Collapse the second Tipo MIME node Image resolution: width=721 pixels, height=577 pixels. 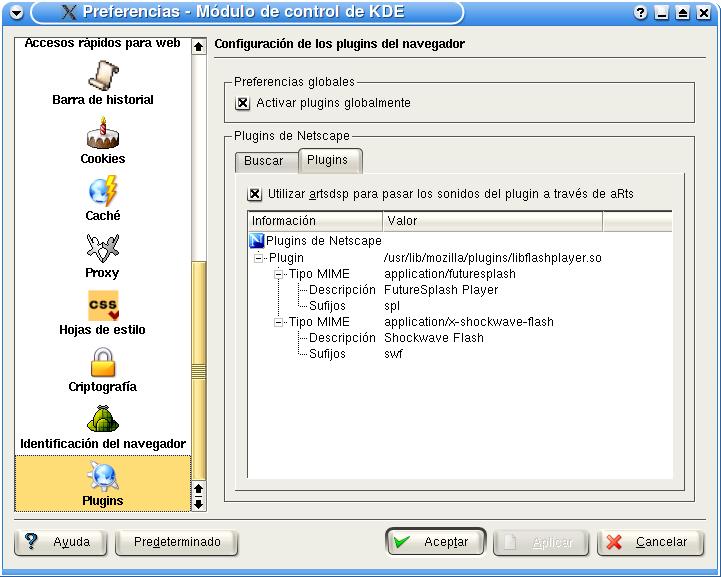[279, 322]
